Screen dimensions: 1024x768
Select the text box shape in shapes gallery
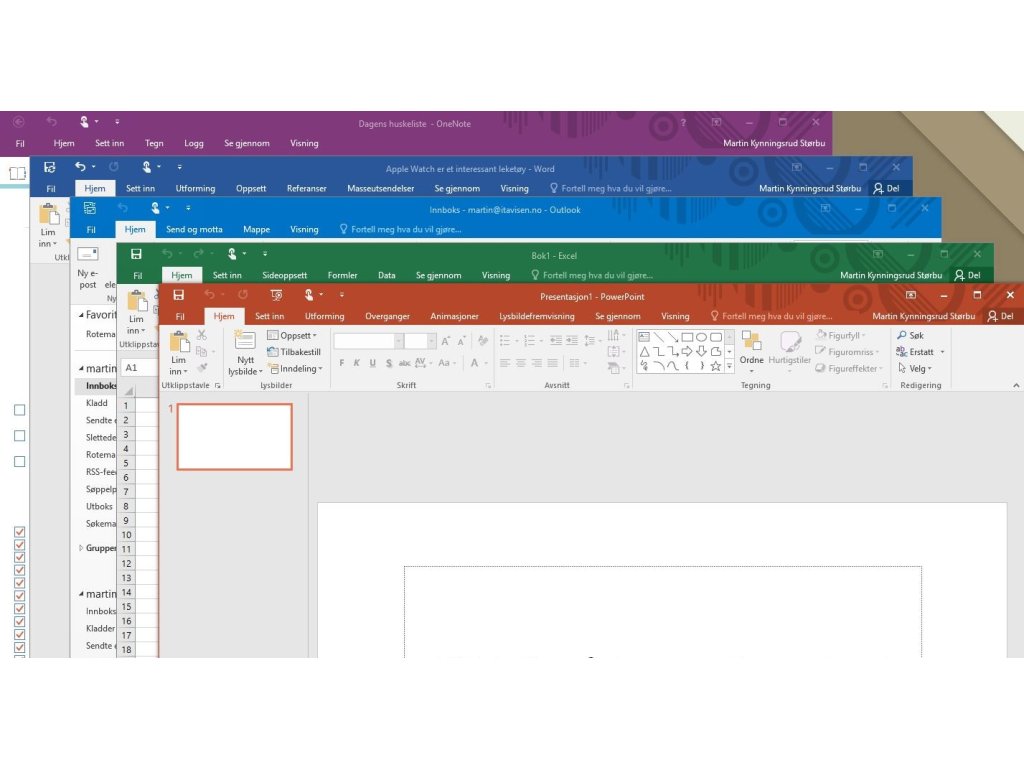tap(644, 337)
